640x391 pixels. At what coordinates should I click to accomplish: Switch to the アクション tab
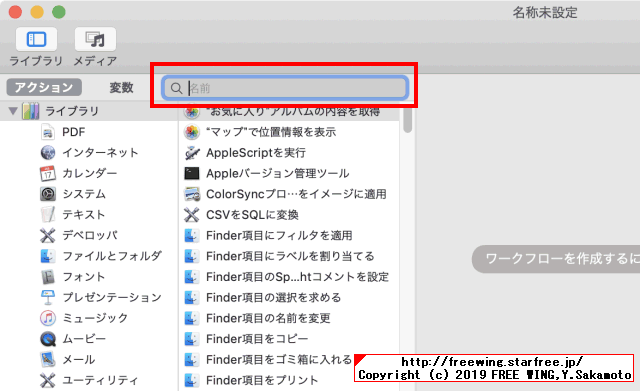(x=44, y=87)
